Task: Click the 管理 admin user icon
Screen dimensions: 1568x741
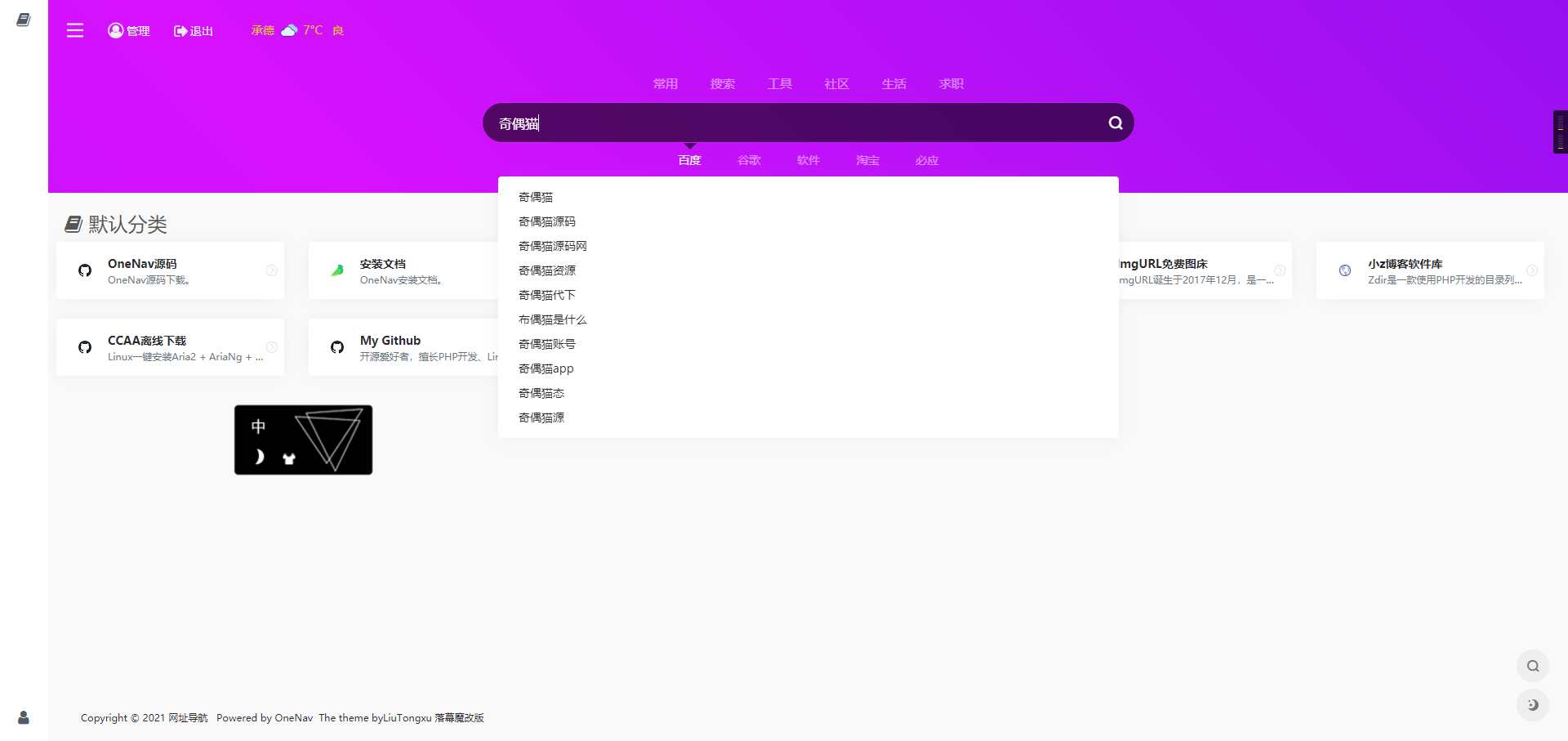Action: pyautogui.click(x=116, y=30)
